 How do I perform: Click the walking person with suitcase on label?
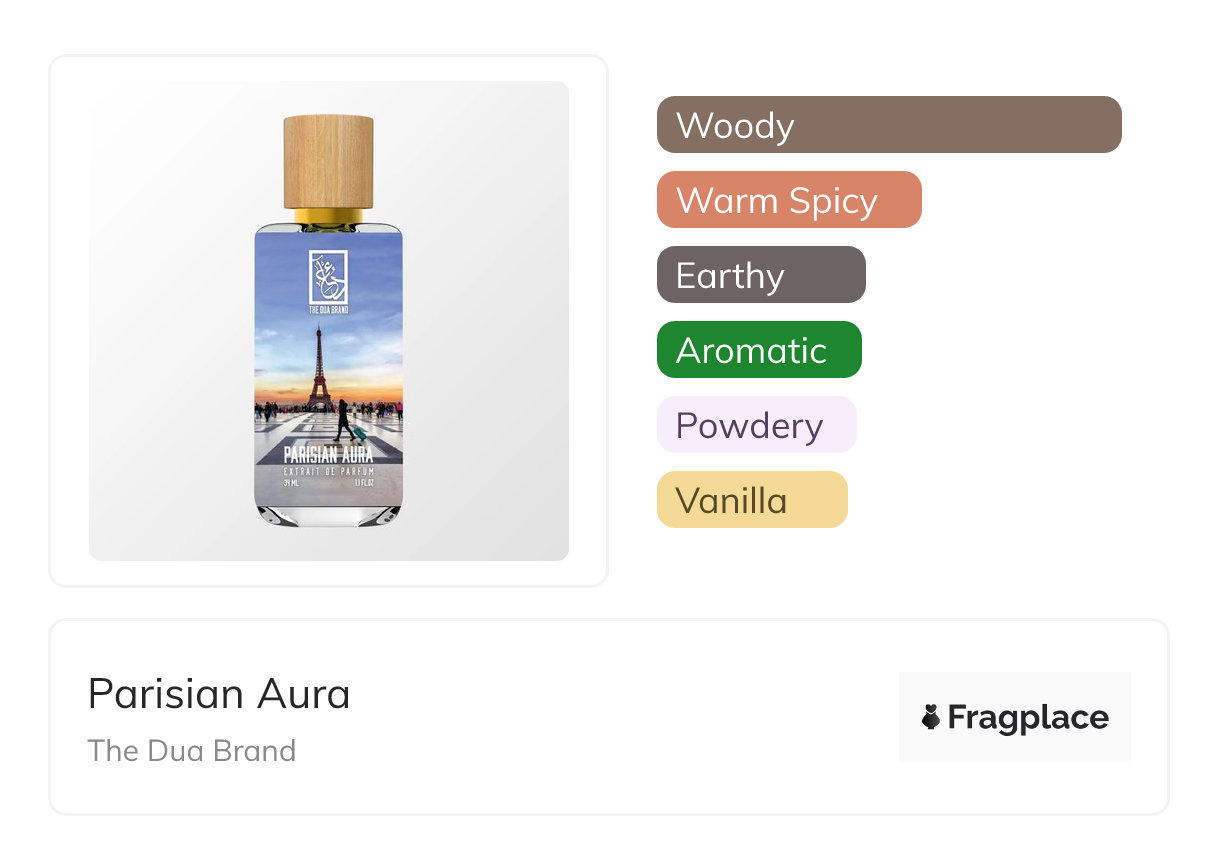[x=345, y=420]
